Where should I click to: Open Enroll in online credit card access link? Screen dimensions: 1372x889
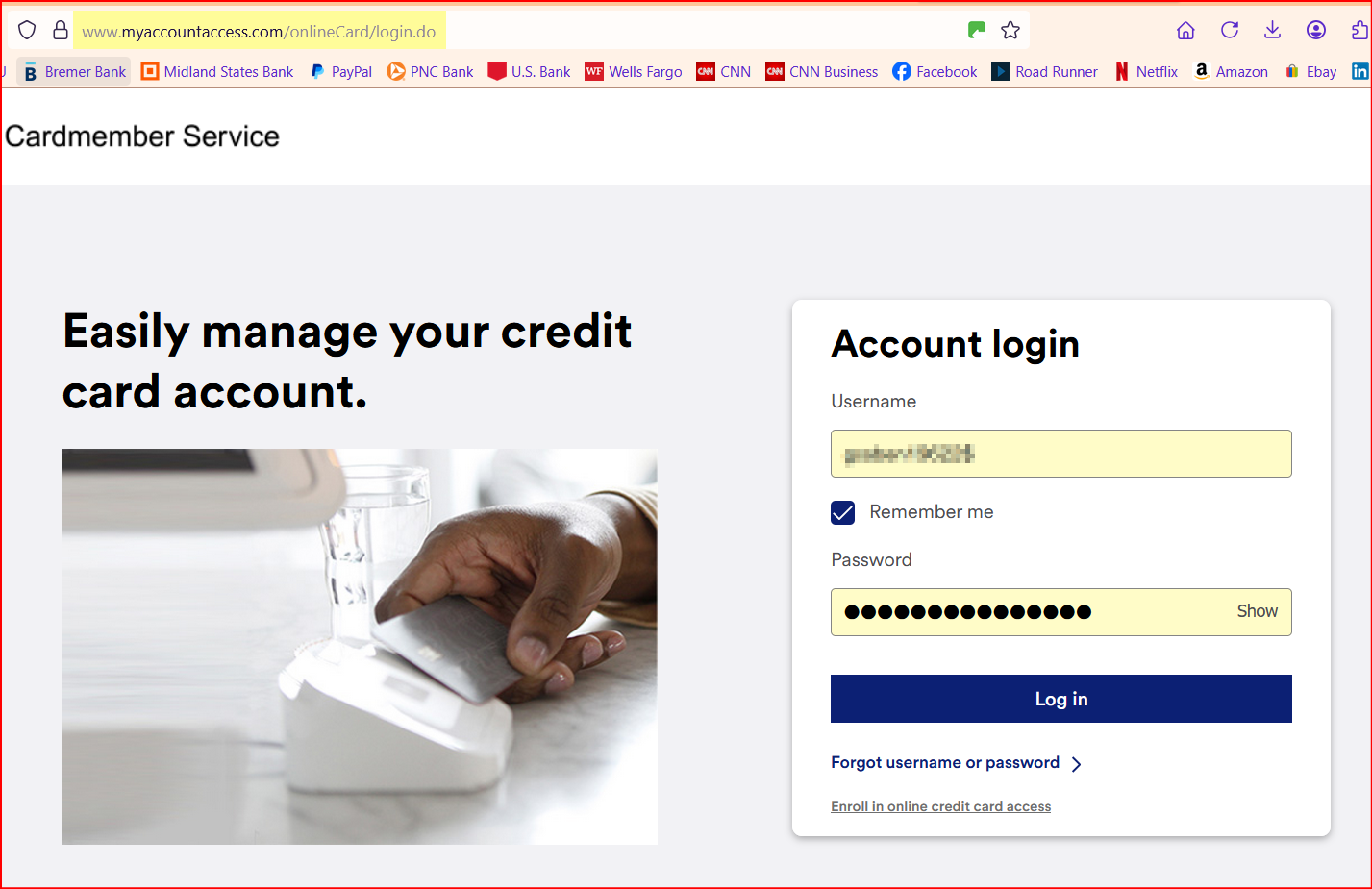click(x=940, y=806)
